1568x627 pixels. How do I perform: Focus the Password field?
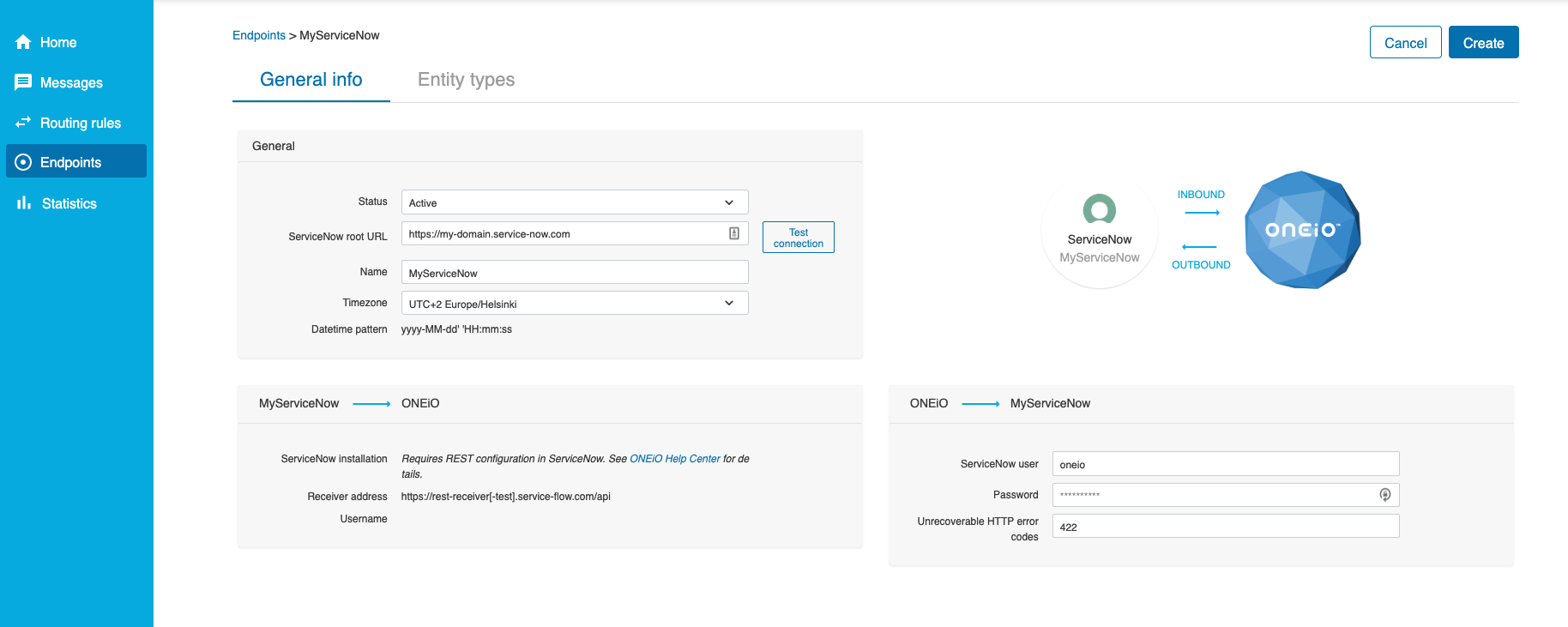[1226, 495]
